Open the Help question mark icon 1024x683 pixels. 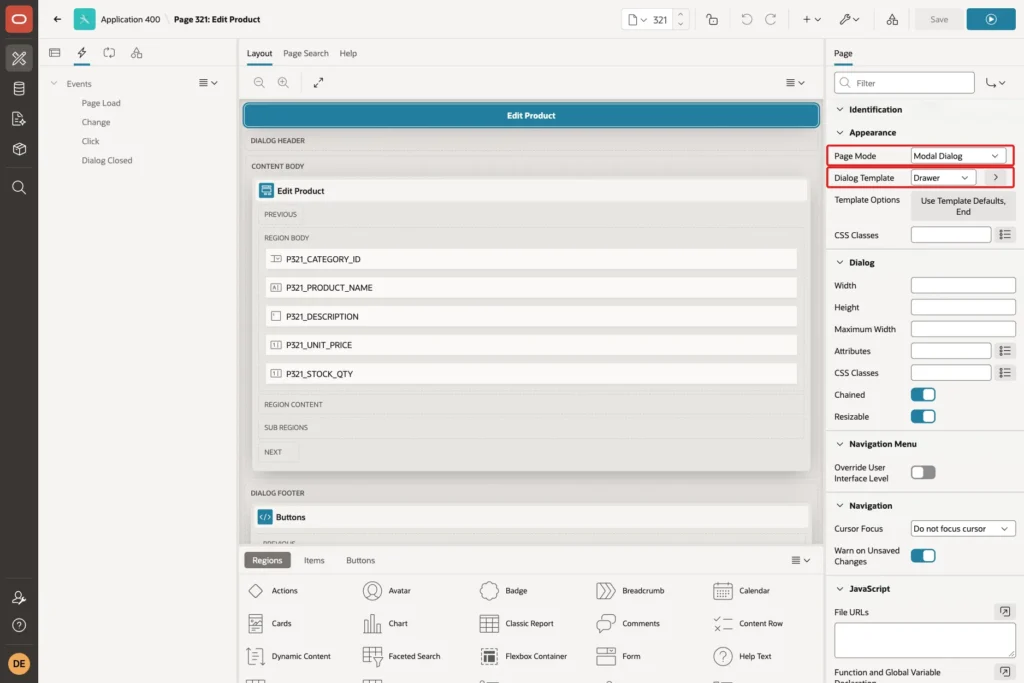(19, 626)
